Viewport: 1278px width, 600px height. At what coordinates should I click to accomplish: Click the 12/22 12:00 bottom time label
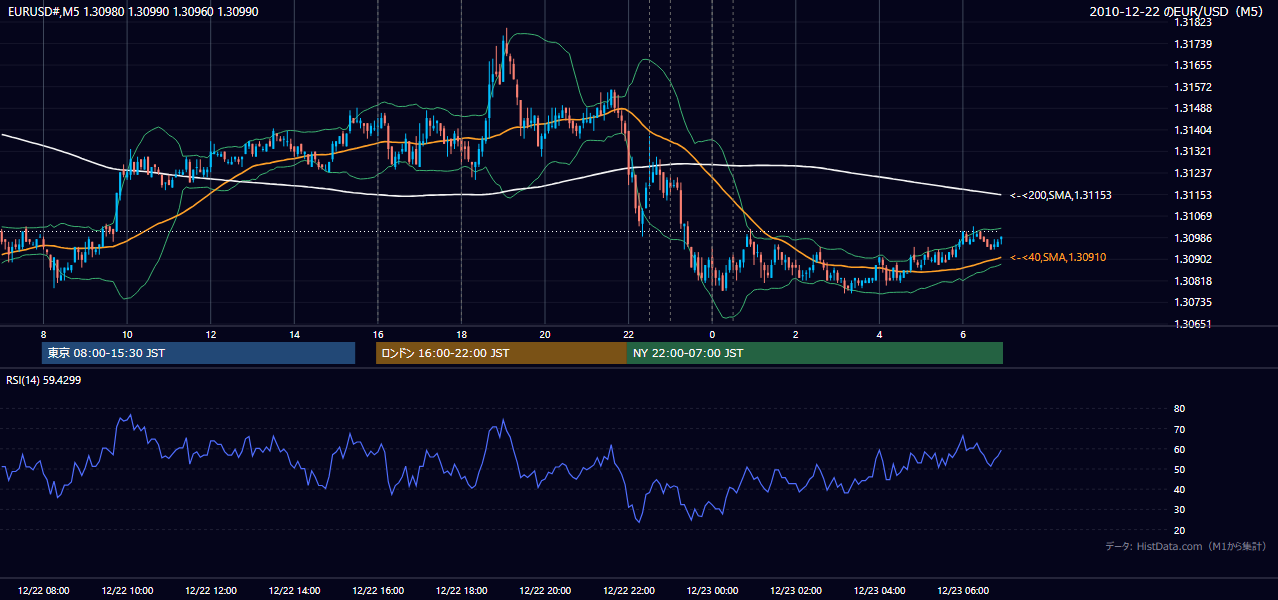click(211, 591)
